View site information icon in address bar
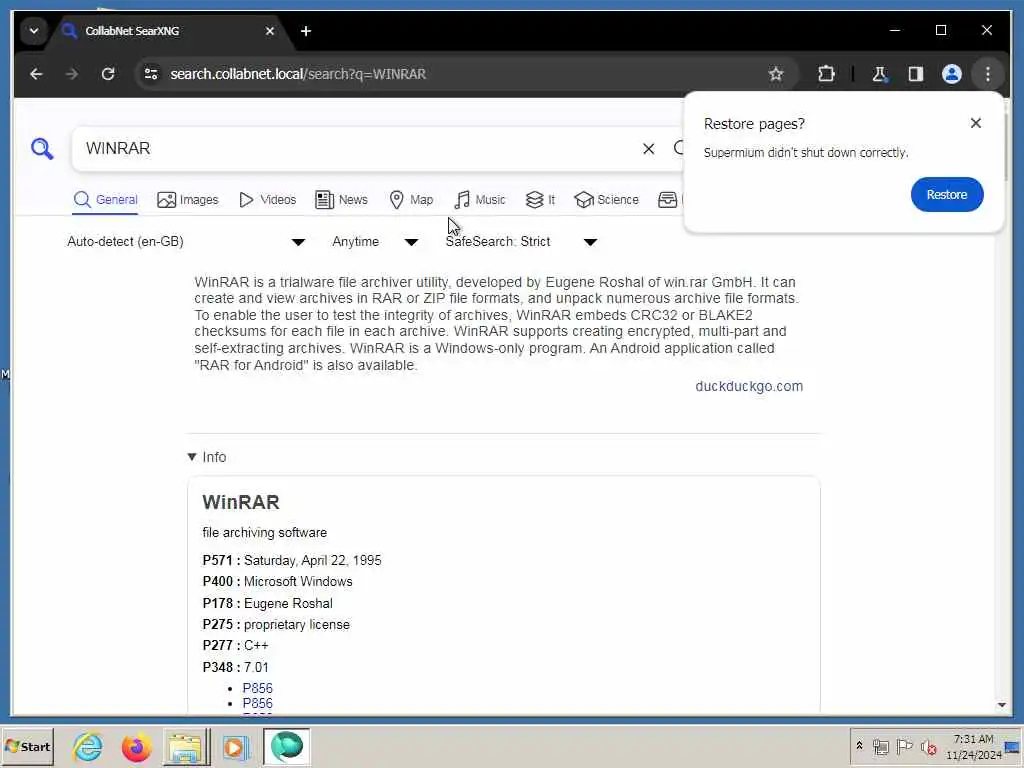The image size is (1024, 768). point(152,74)
